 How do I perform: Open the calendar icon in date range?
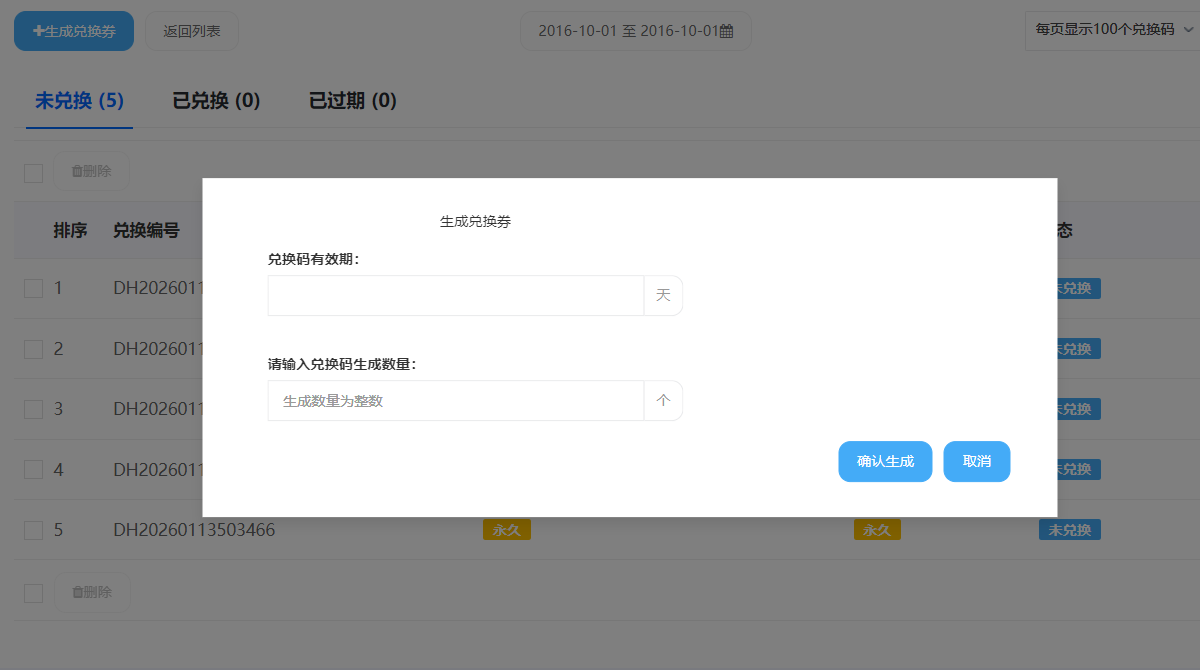point(727,31)
